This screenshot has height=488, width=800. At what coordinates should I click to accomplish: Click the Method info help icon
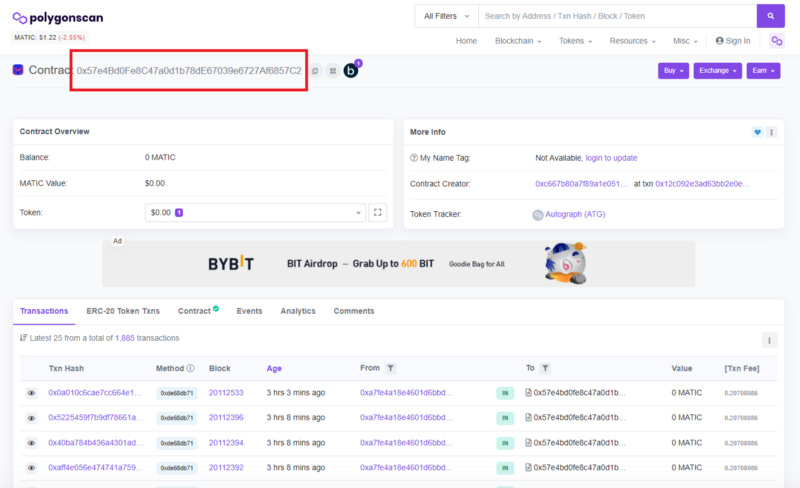pos(190,368)
